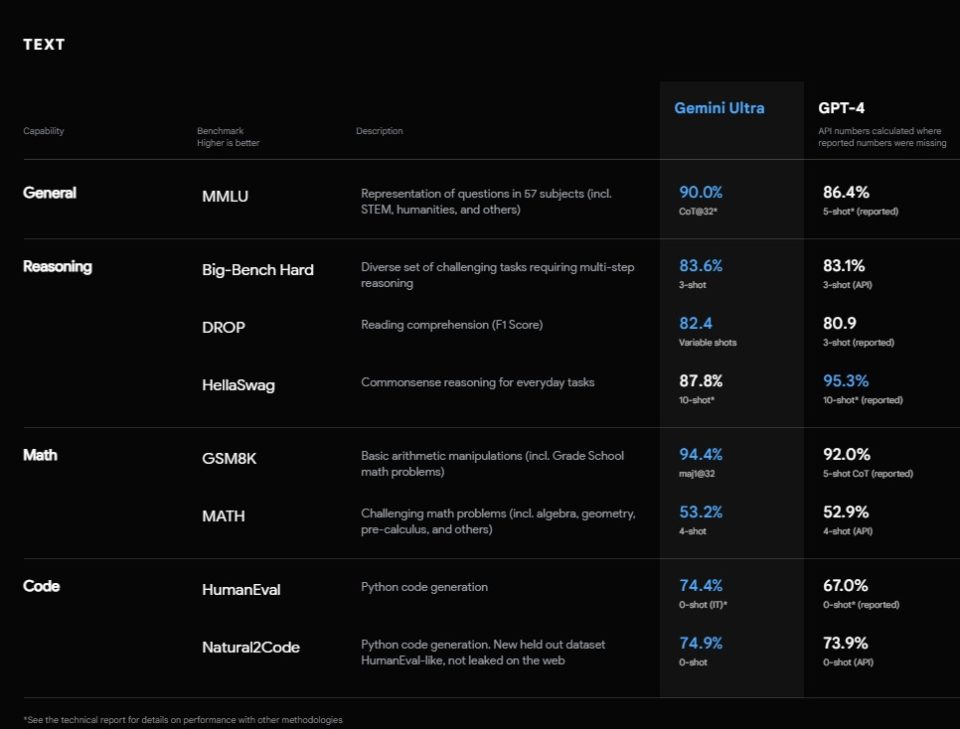Click the technical report footnote text

click(183, 720)
